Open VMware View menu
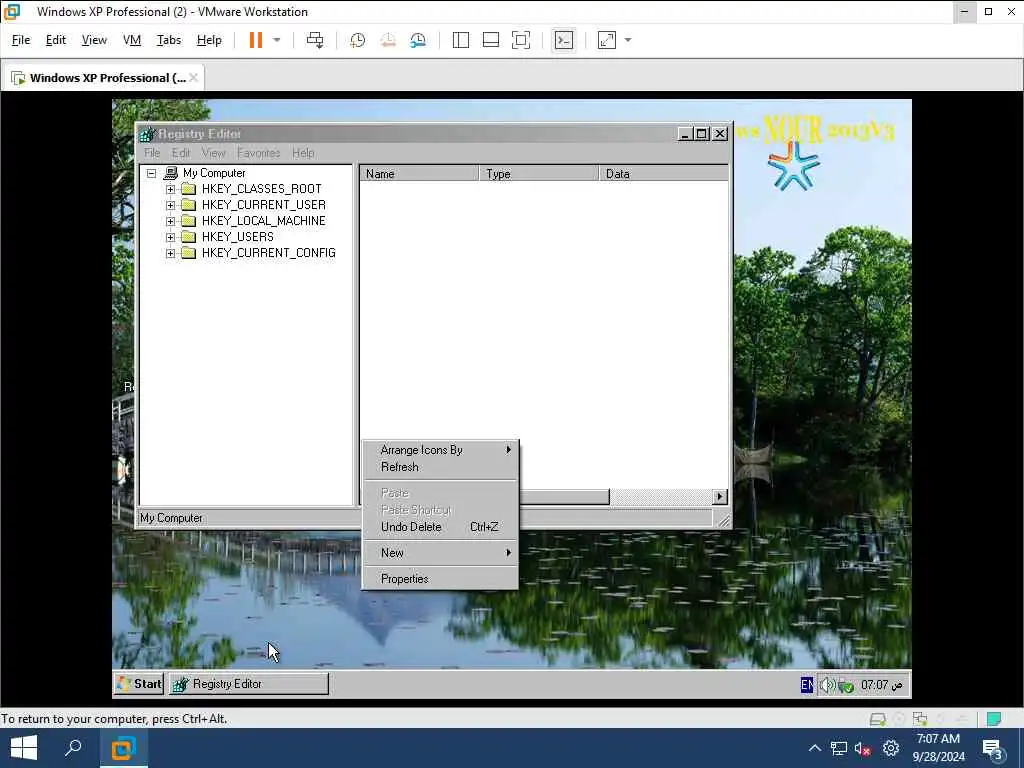Viewport: 1024px width, 768px height. point(94,40)
